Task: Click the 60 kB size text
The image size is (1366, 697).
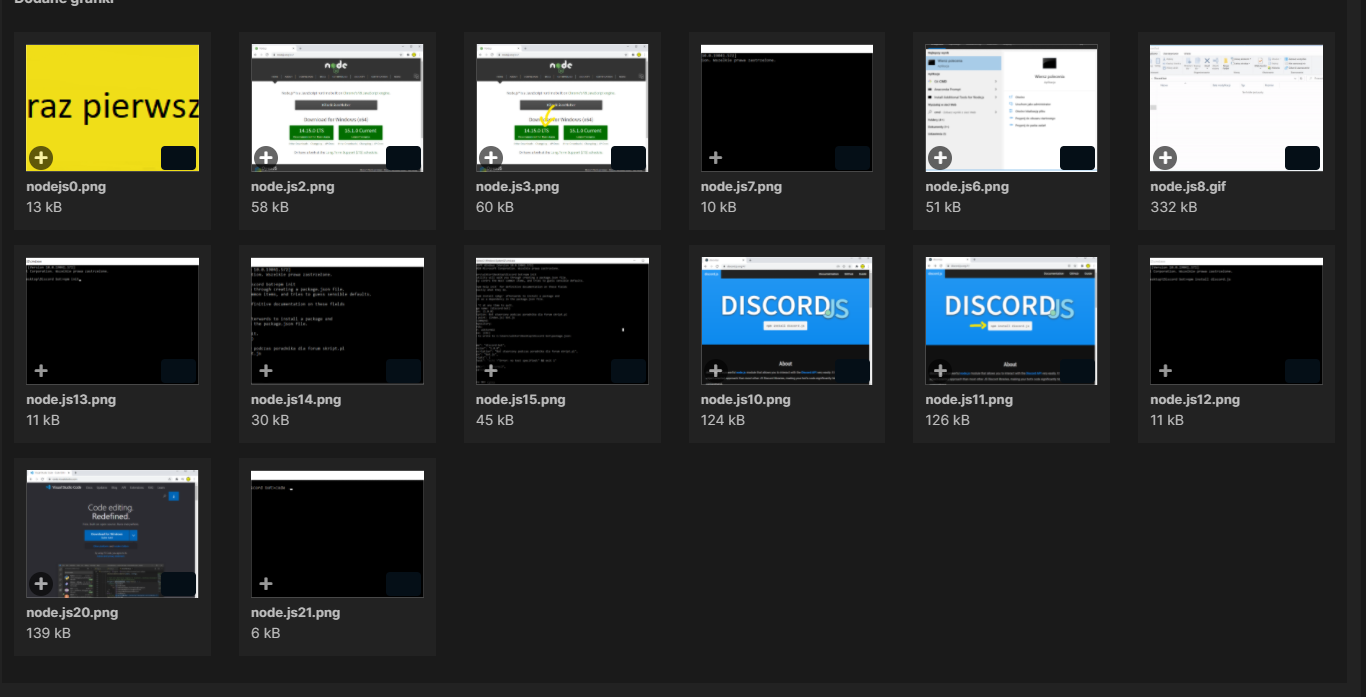Action: click(x=495, y=207)
